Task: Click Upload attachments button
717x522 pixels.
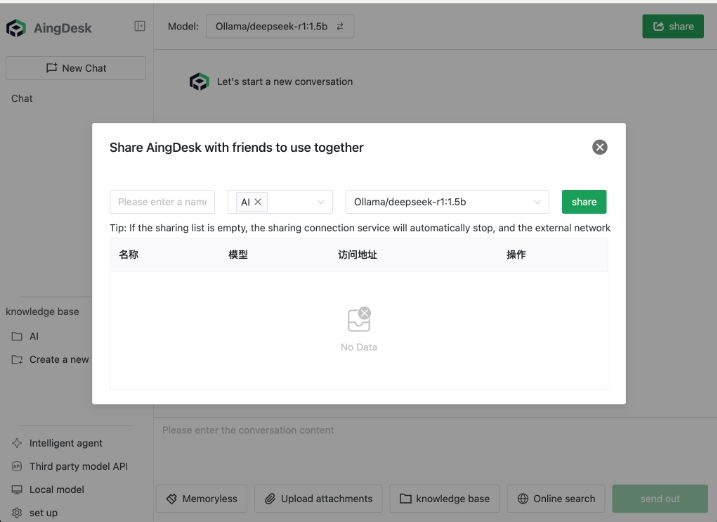Action: point(318,498)
